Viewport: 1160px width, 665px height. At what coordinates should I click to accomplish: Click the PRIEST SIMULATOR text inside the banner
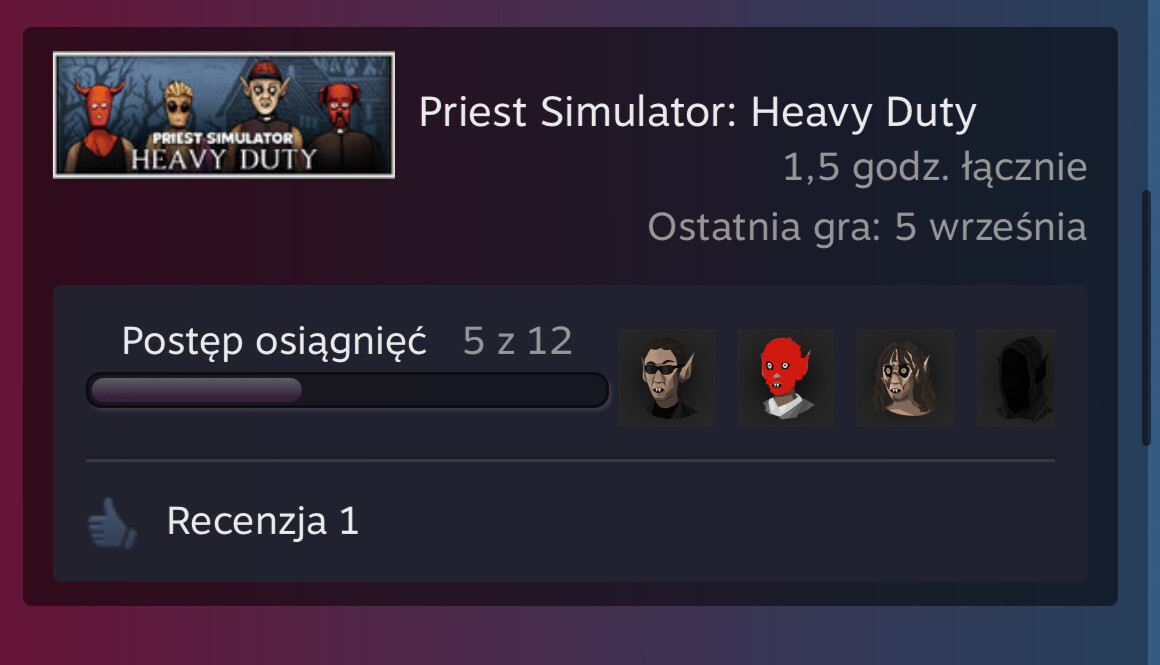[223, 138]
